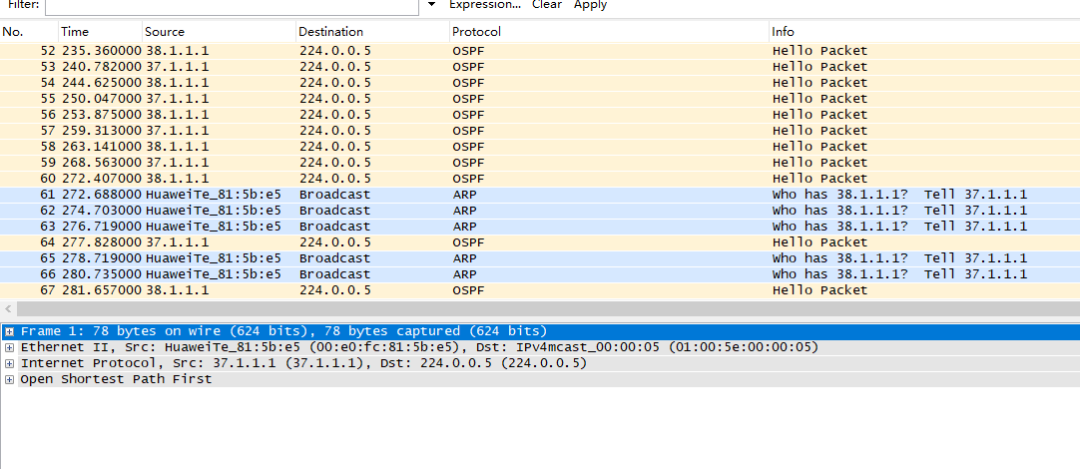Expand the Frame 1 tree node

pos(10,331)
